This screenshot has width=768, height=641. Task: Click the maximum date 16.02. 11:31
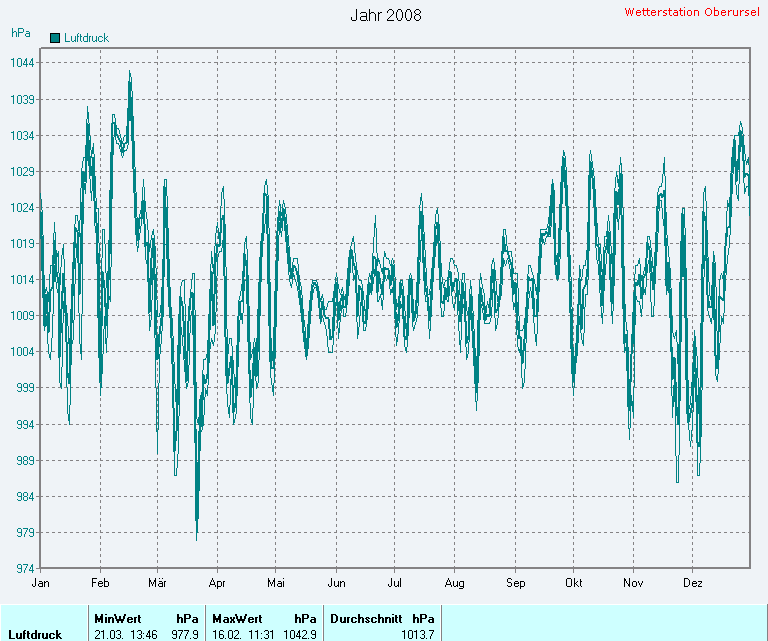click(x=243, y=635)
